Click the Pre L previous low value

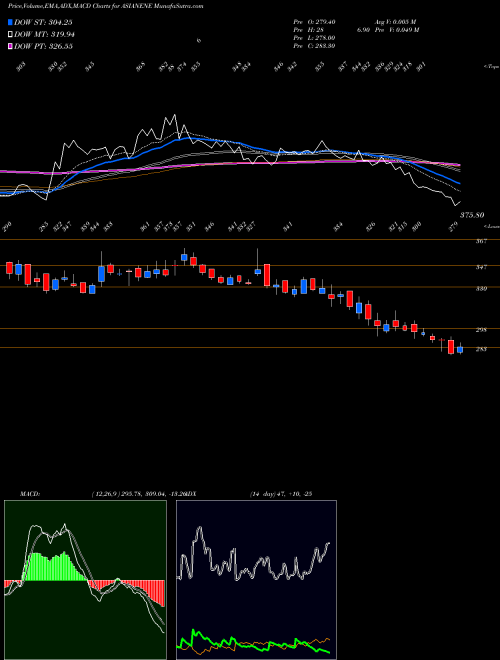[x=314, y=38]
